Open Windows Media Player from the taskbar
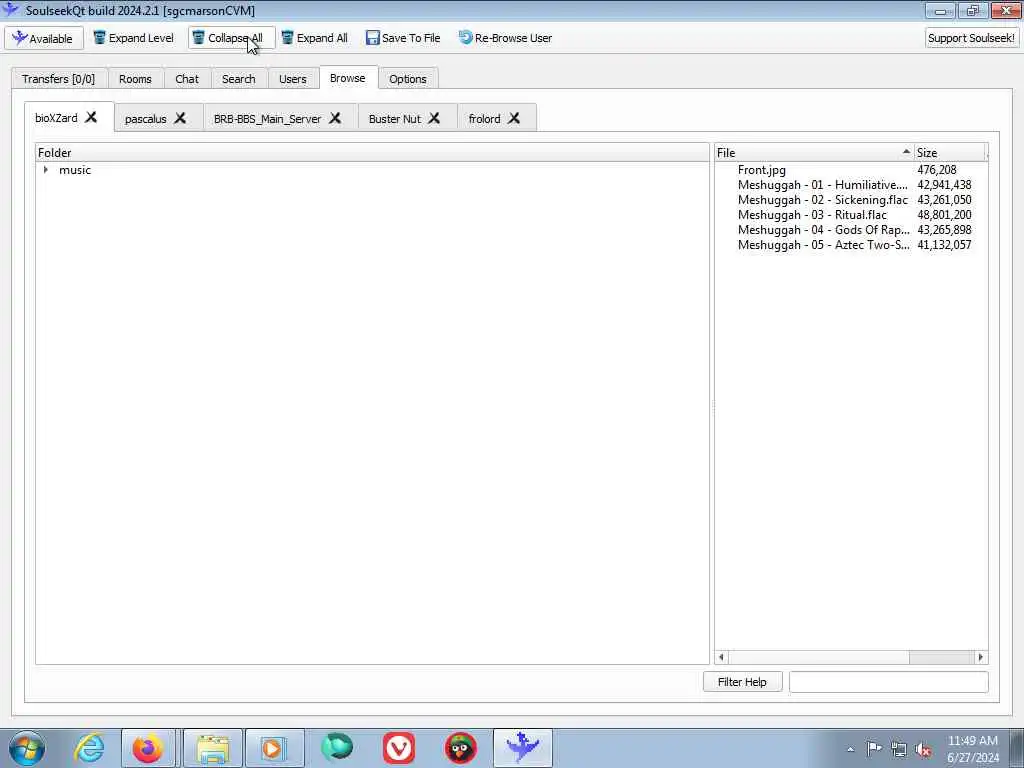 pos(274,748)
